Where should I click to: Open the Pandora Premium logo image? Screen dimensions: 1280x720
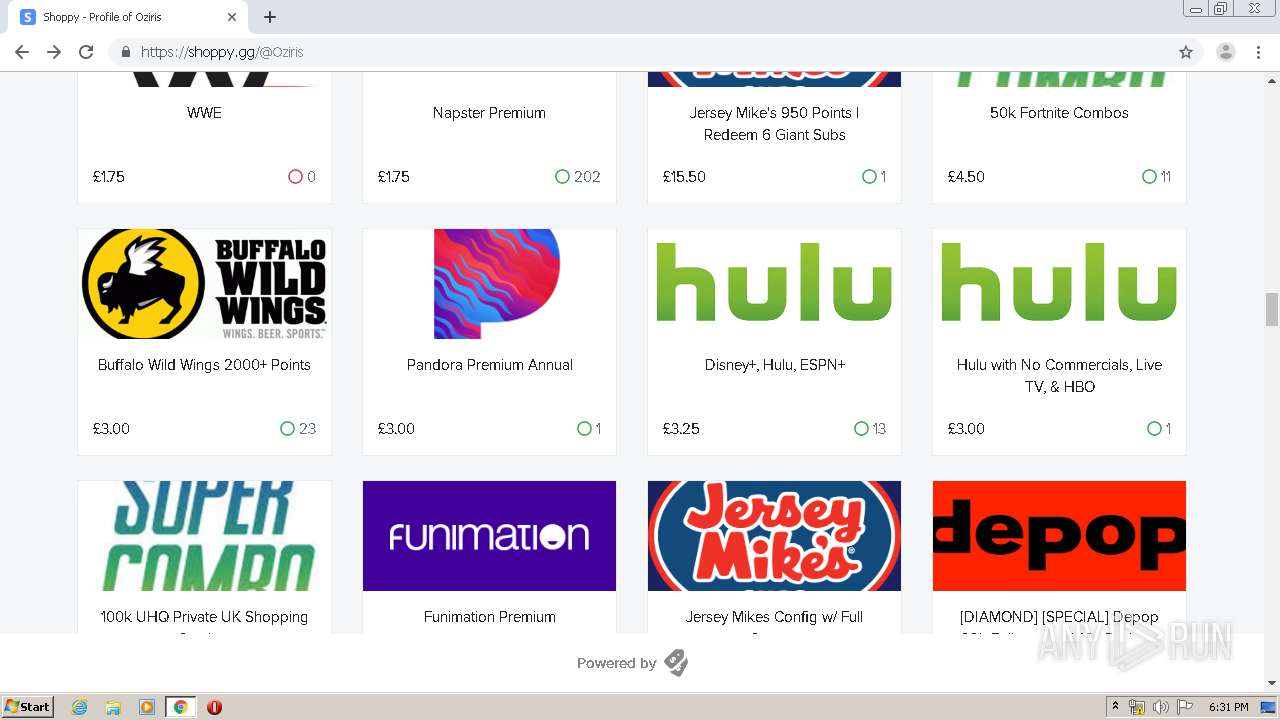(489, 284)
